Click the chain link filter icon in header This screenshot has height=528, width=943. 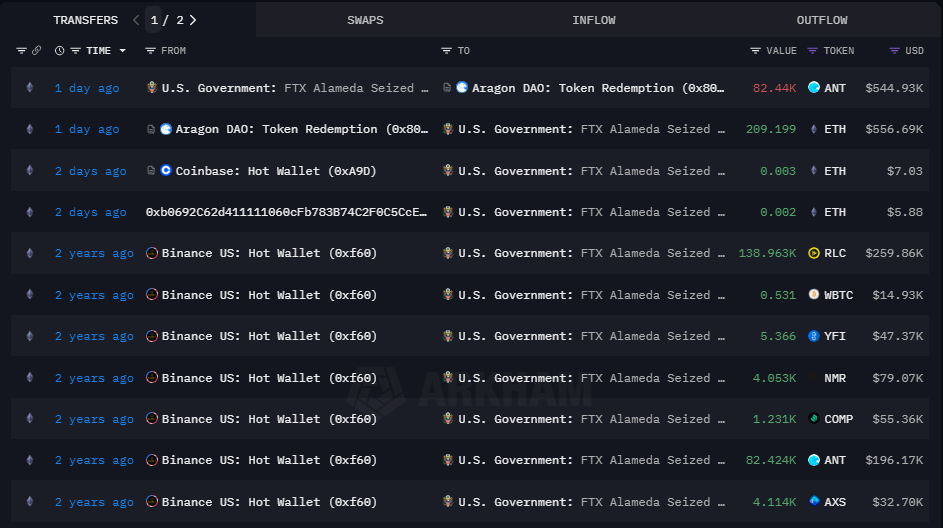click(x=37, y=51)
